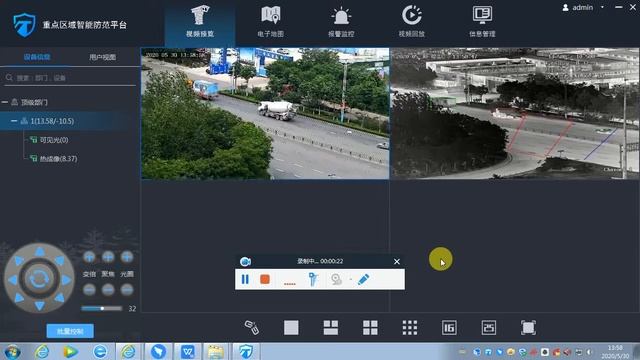Open the video playback tab

tap(411, 22)
